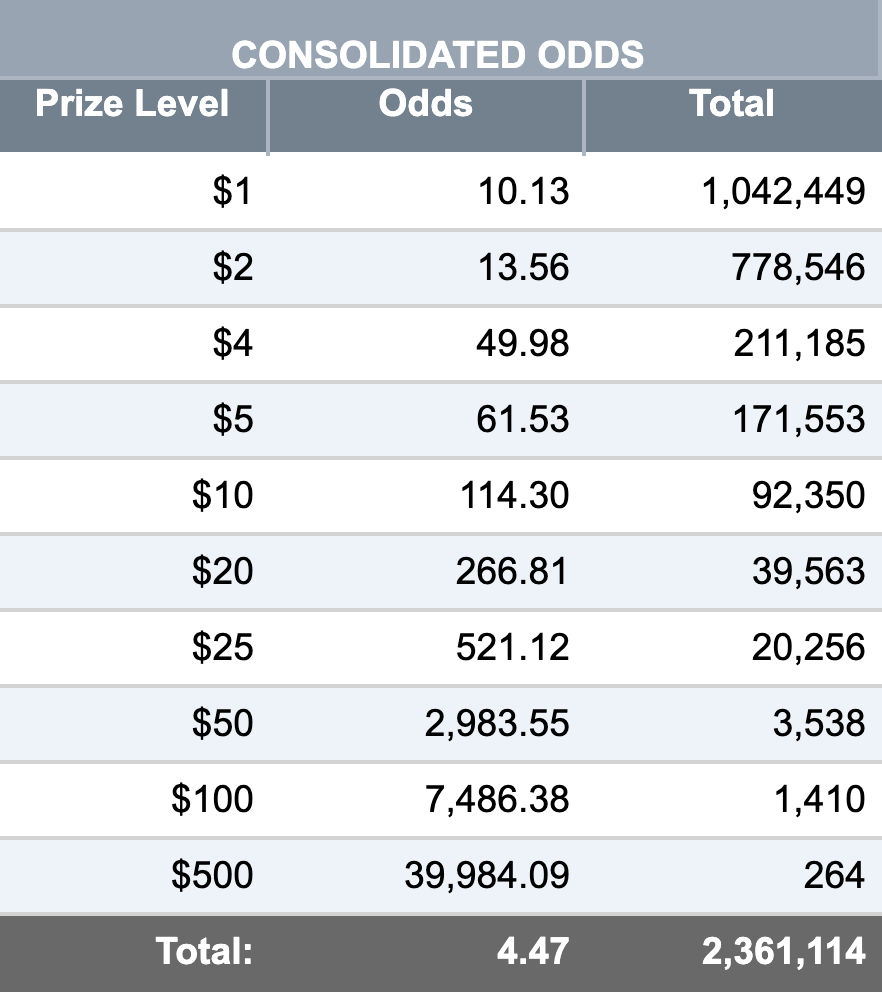Click the 778,546 total value
This screenshot has width=882, height=994.
click(x=798, y=267)
